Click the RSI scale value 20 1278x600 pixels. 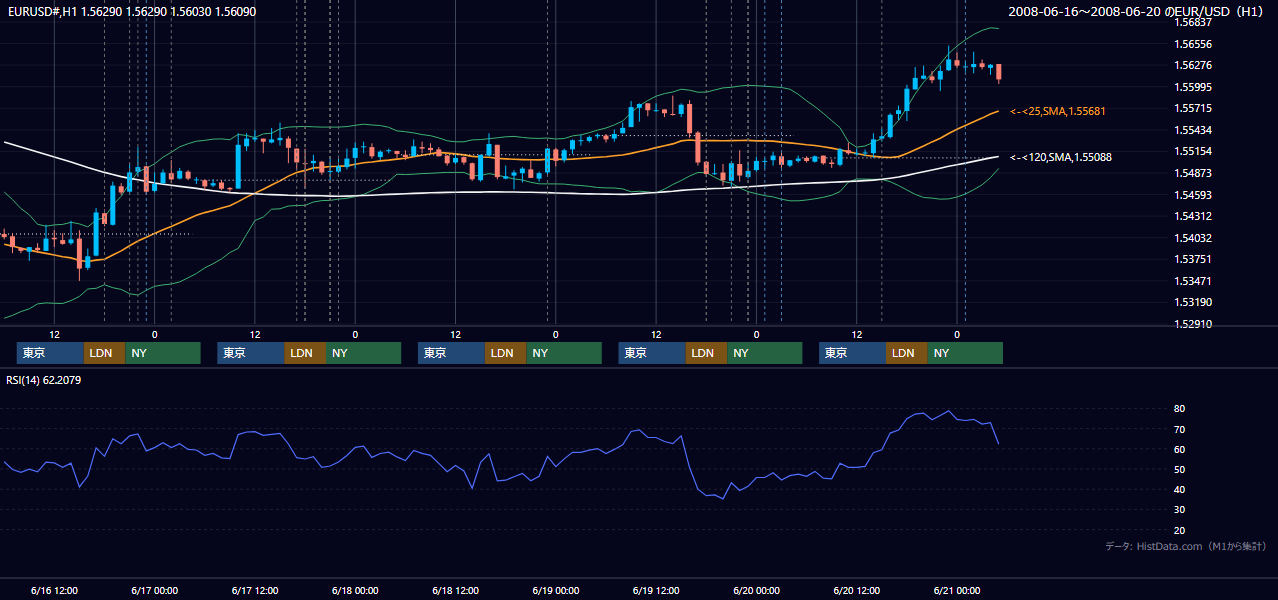[x=1180, y=530]
